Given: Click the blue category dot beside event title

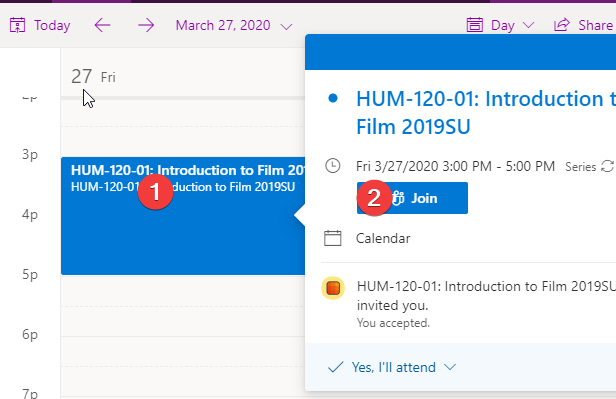Looking at the screenshot, I should (333, 98).
